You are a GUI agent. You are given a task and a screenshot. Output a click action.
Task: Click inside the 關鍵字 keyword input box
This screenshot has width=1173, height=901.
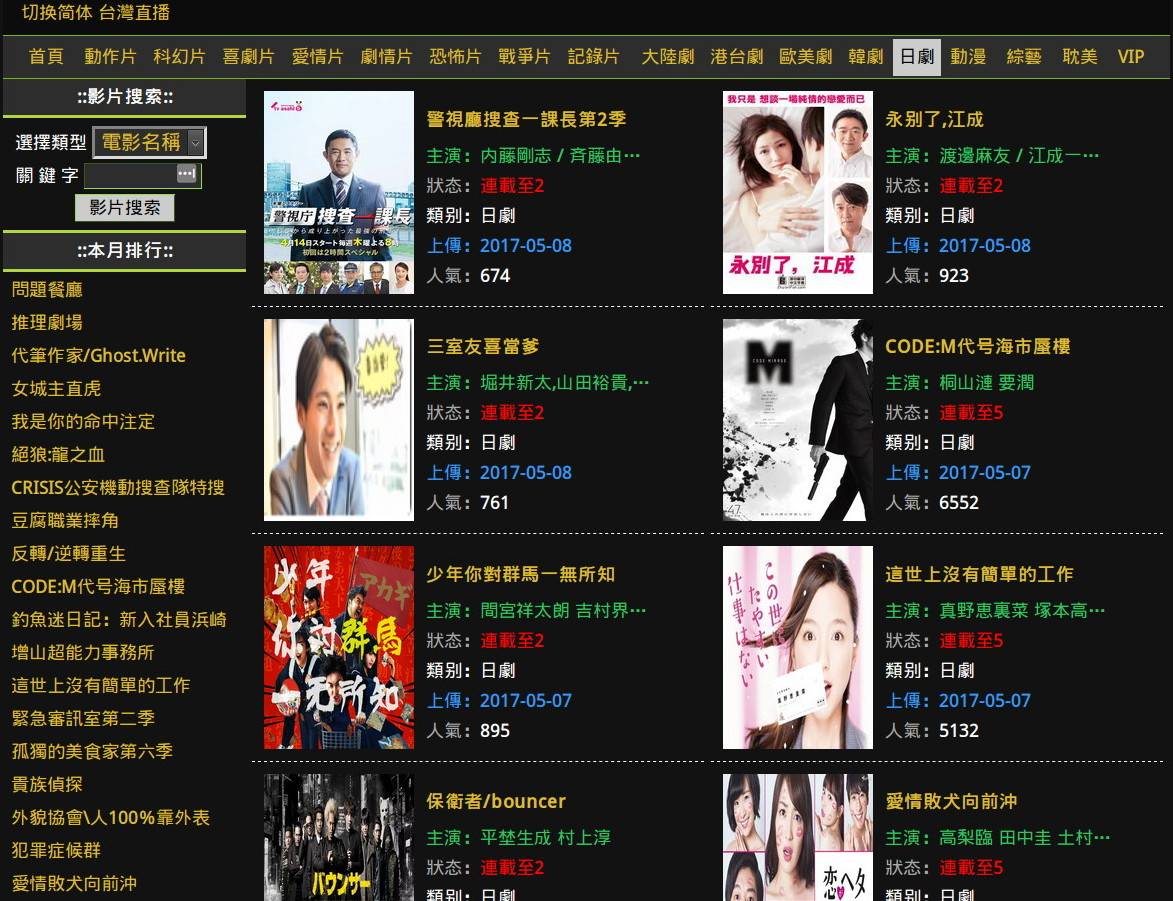136,175
